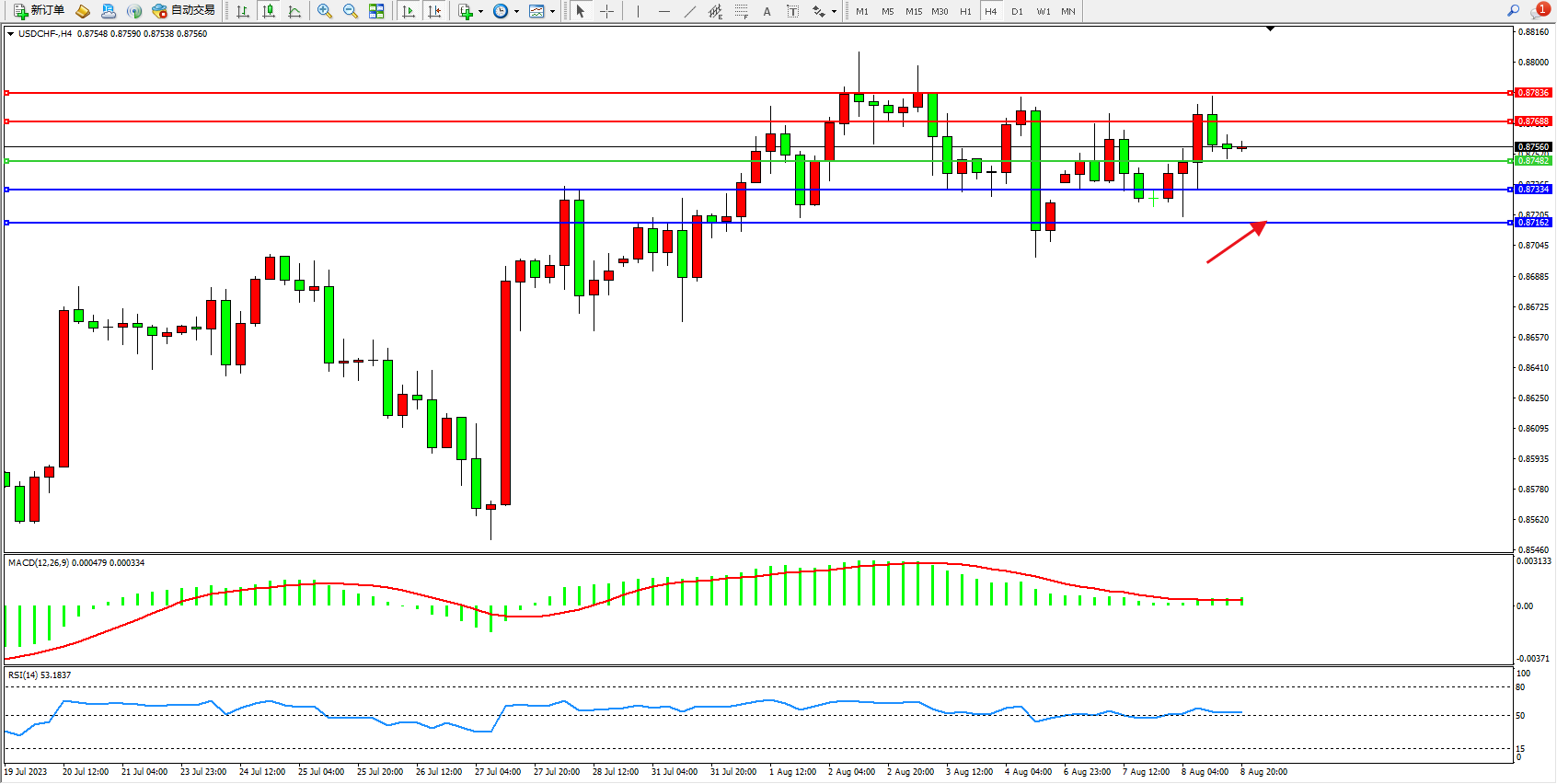The image size is (1557, 784).
Task: Toggle chart auto scroll
Action: point(409,11)
